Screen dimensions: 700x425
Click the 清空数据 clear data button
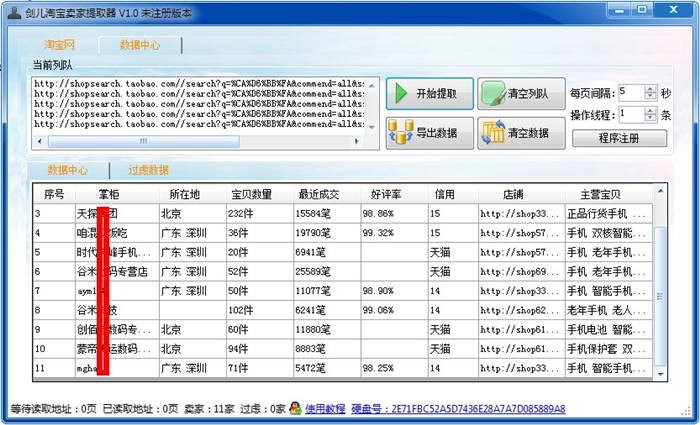click(521, 133)
